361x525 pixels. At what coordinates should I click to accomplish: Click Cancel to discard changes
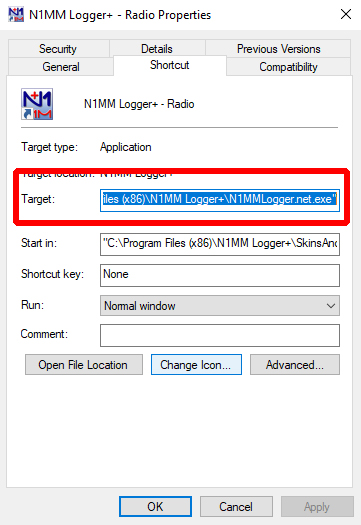click(236, 507)
